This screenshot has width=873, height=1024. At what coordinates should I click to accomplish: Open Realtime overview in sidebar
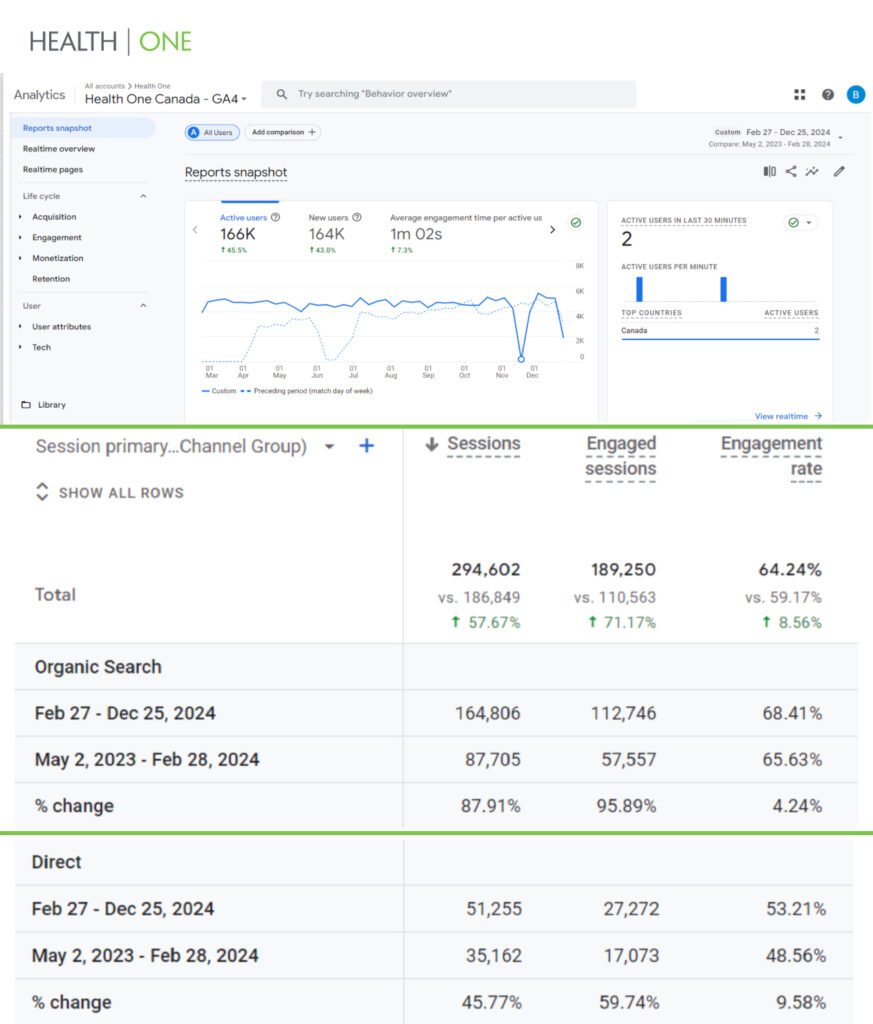pyautogui.click(x=59, y=149)
